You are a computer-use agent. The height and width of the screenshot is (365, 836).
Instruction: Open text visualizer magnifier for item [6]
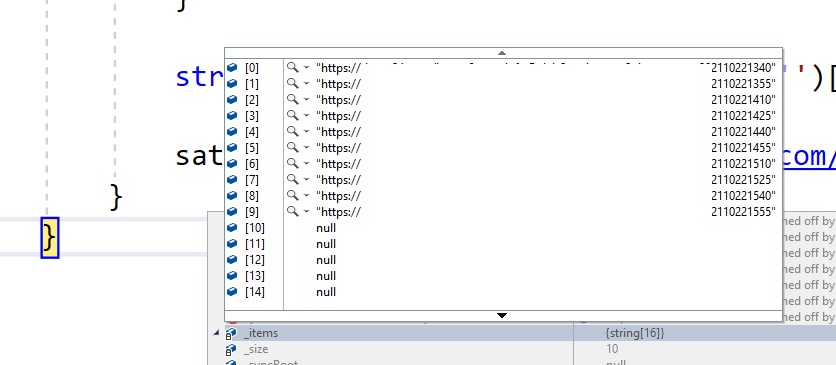click(292, 163)
